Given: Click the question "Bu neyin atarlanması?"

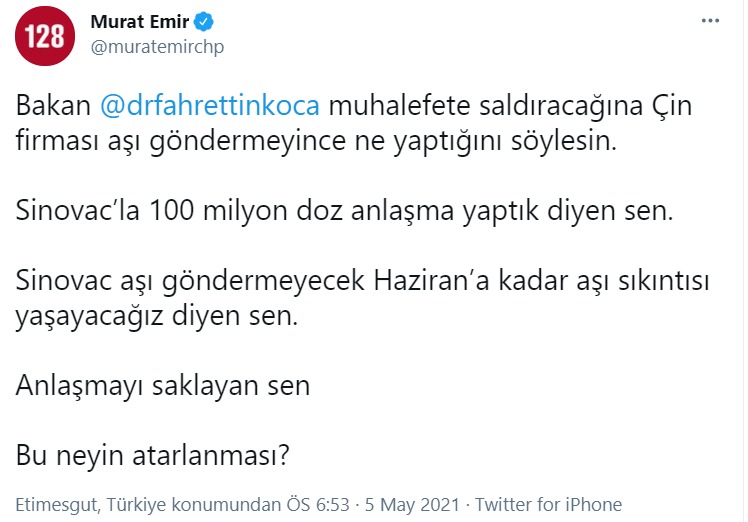Looking at the screenshot, I should pyautogui.click(x=153, y=456).
